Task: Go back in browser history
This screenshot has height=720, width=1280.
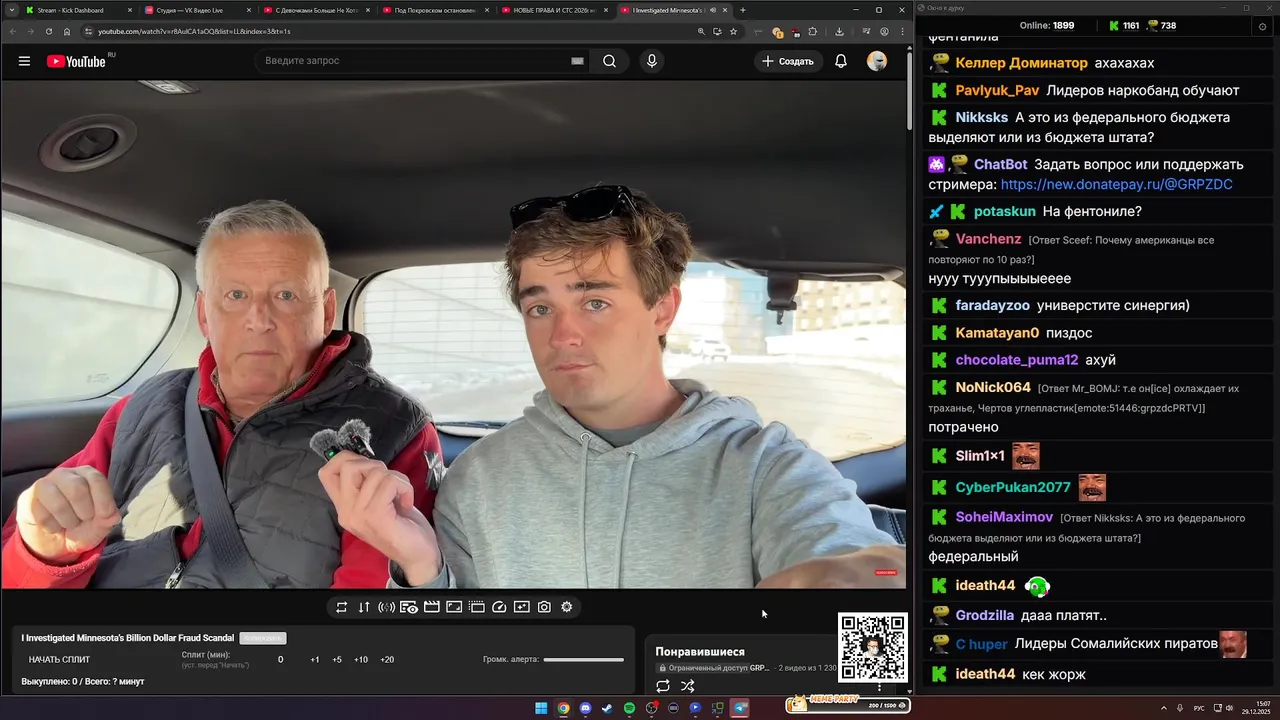Action: click(x=13, y=31)
